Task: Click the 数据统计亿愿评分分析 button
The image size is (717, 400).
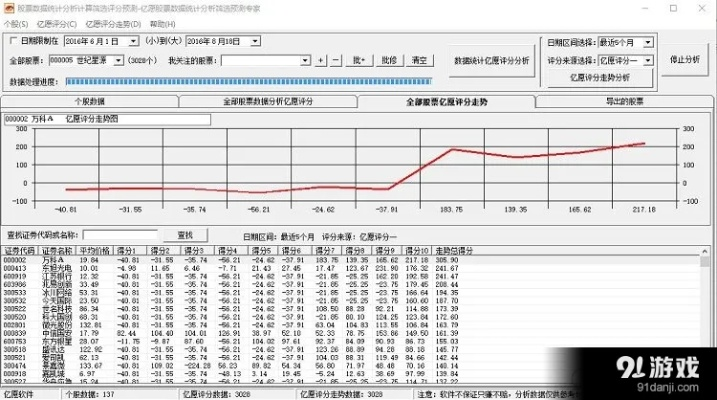Action: [x=491, y=60]
